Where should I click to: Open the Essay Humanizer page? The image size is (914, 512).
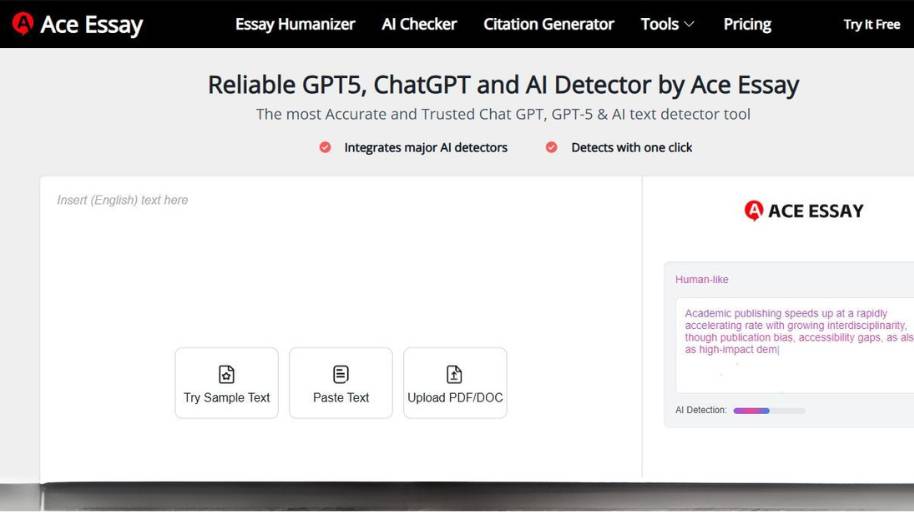click(295, 24)
